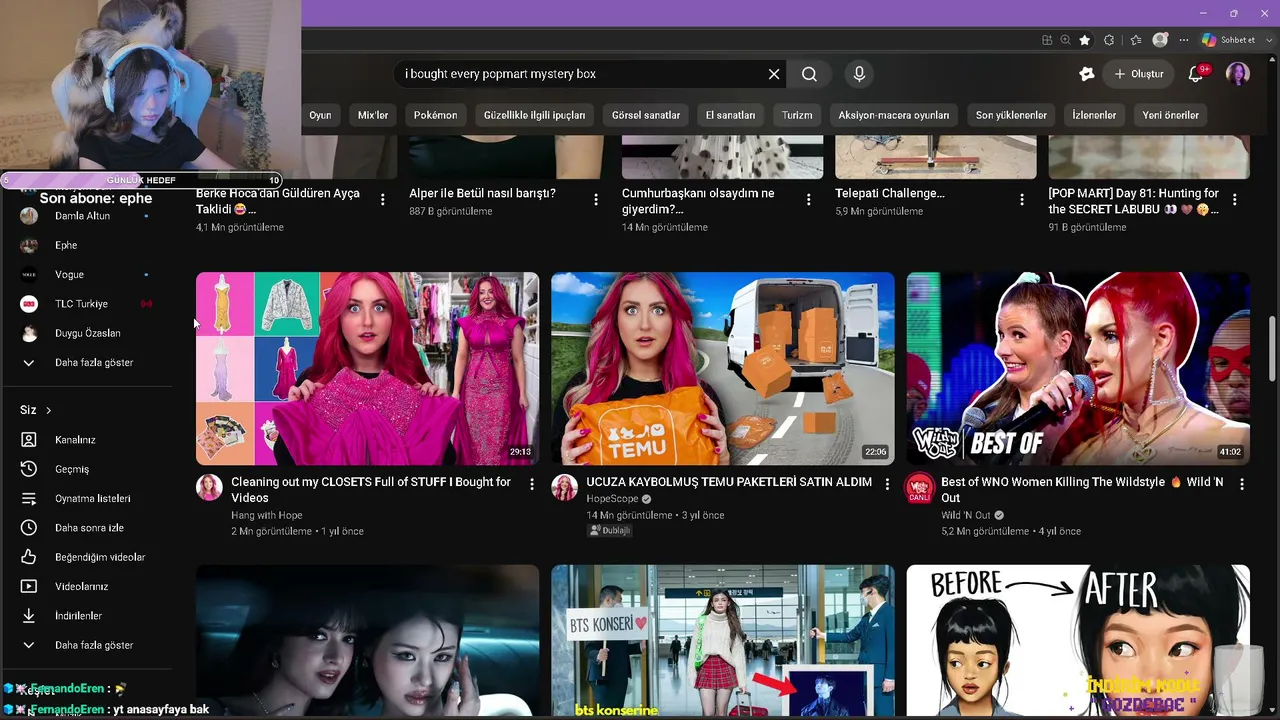1280x720 pixels.
Task: Open the Before After drawing thumbnail
Action: tap(1078, 641)
